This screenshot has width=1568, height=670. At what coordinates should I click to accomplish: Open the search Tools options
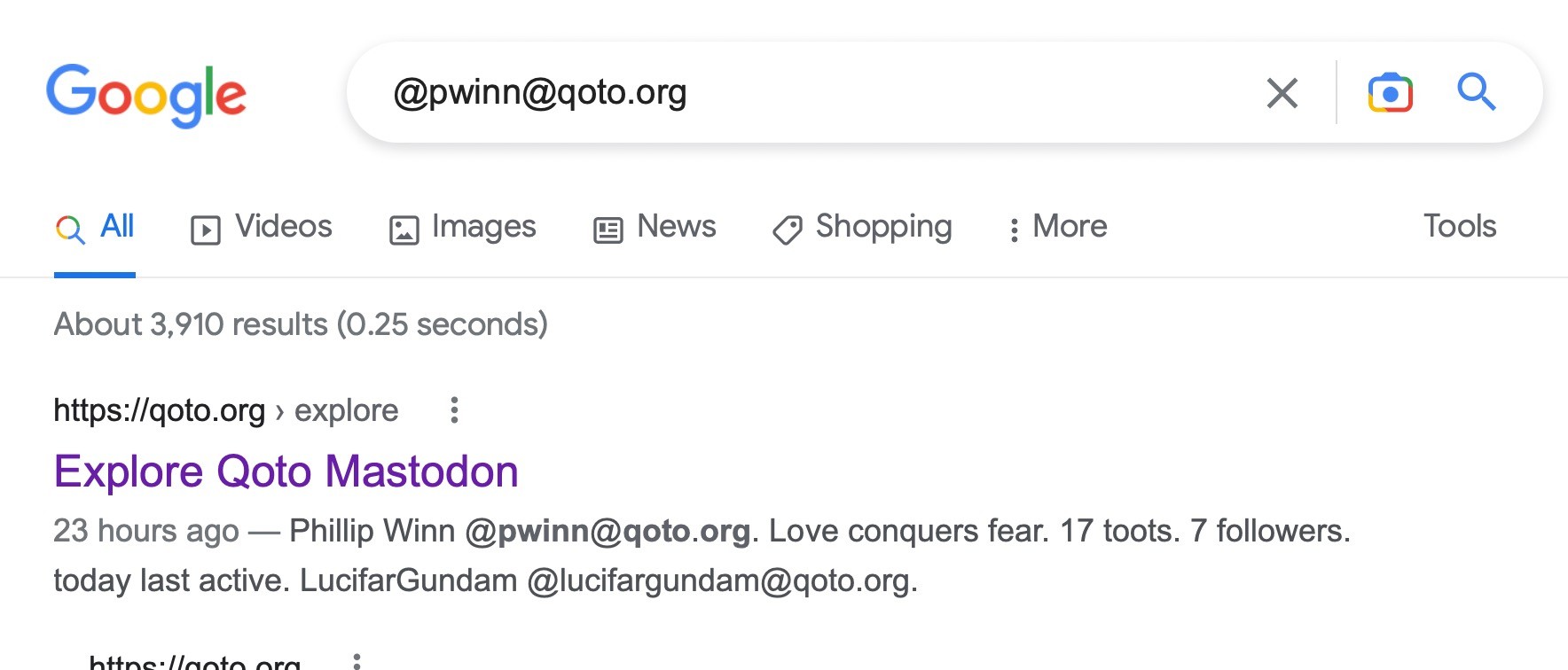point(1459,227)
